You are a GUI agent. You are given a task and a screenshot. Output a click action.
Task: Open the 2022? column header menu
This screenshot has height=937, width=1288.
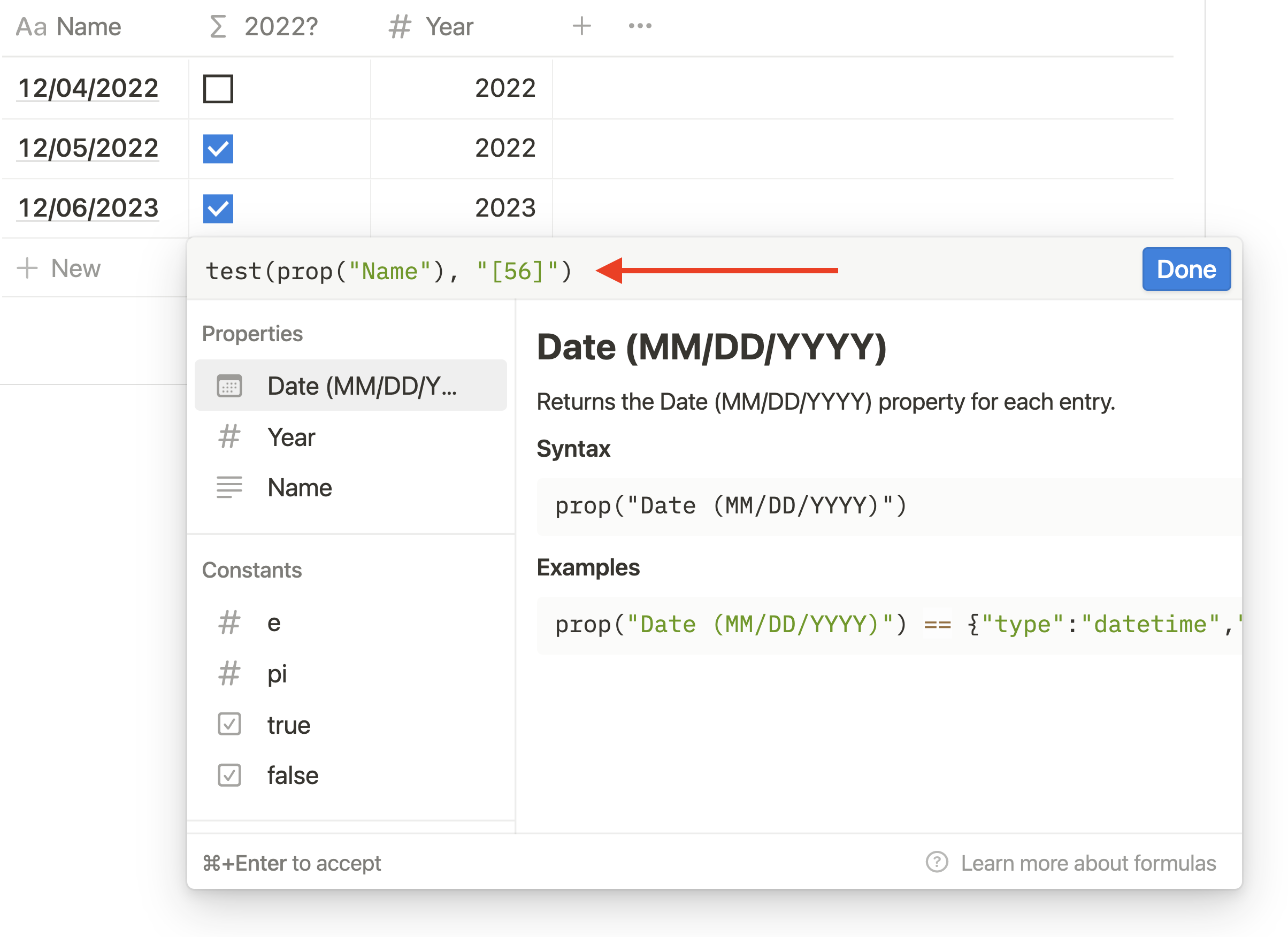tap(280, 27)
